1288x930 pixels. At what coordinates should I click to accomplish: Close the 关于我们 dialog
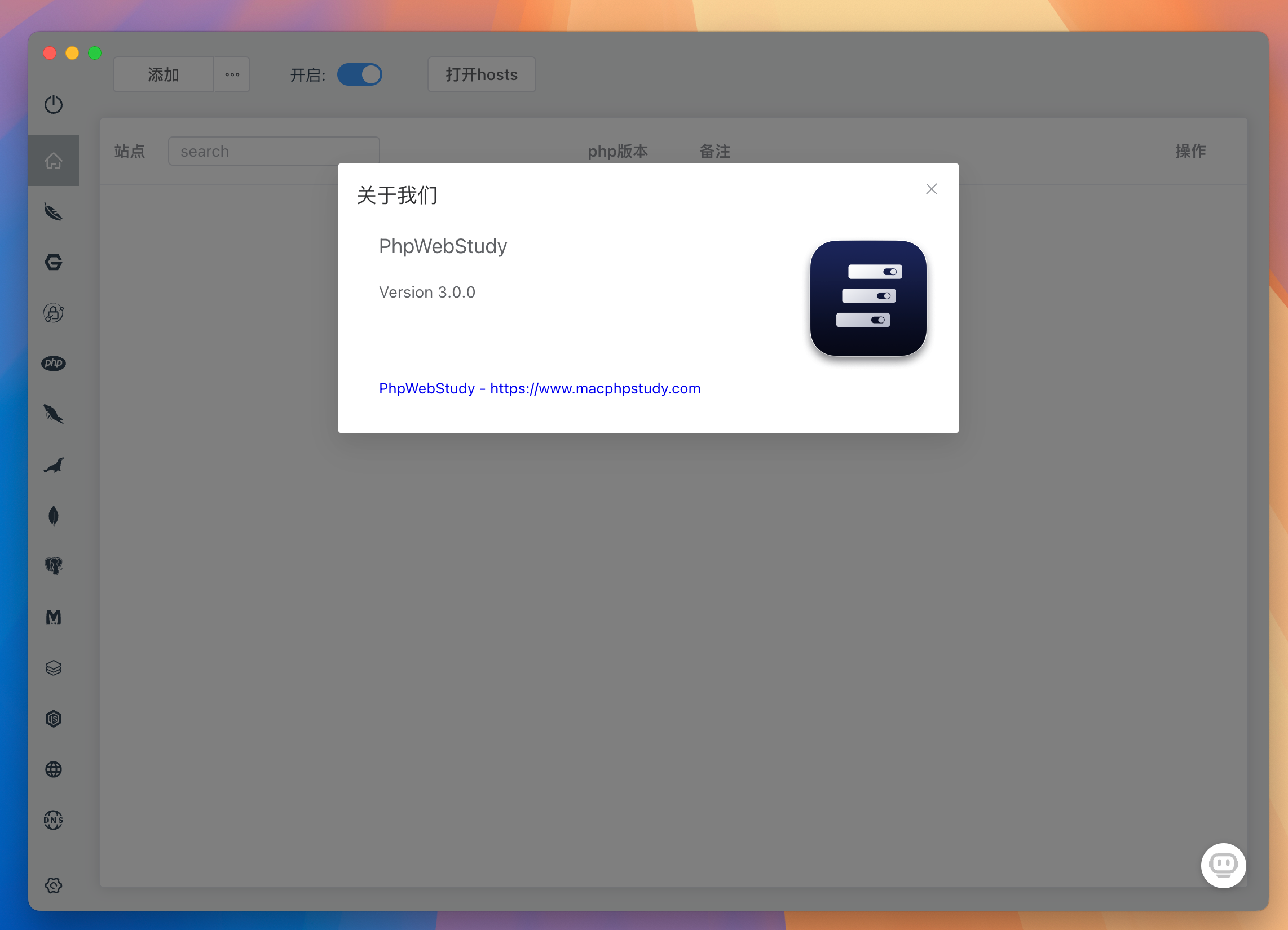tap(932, 189)
